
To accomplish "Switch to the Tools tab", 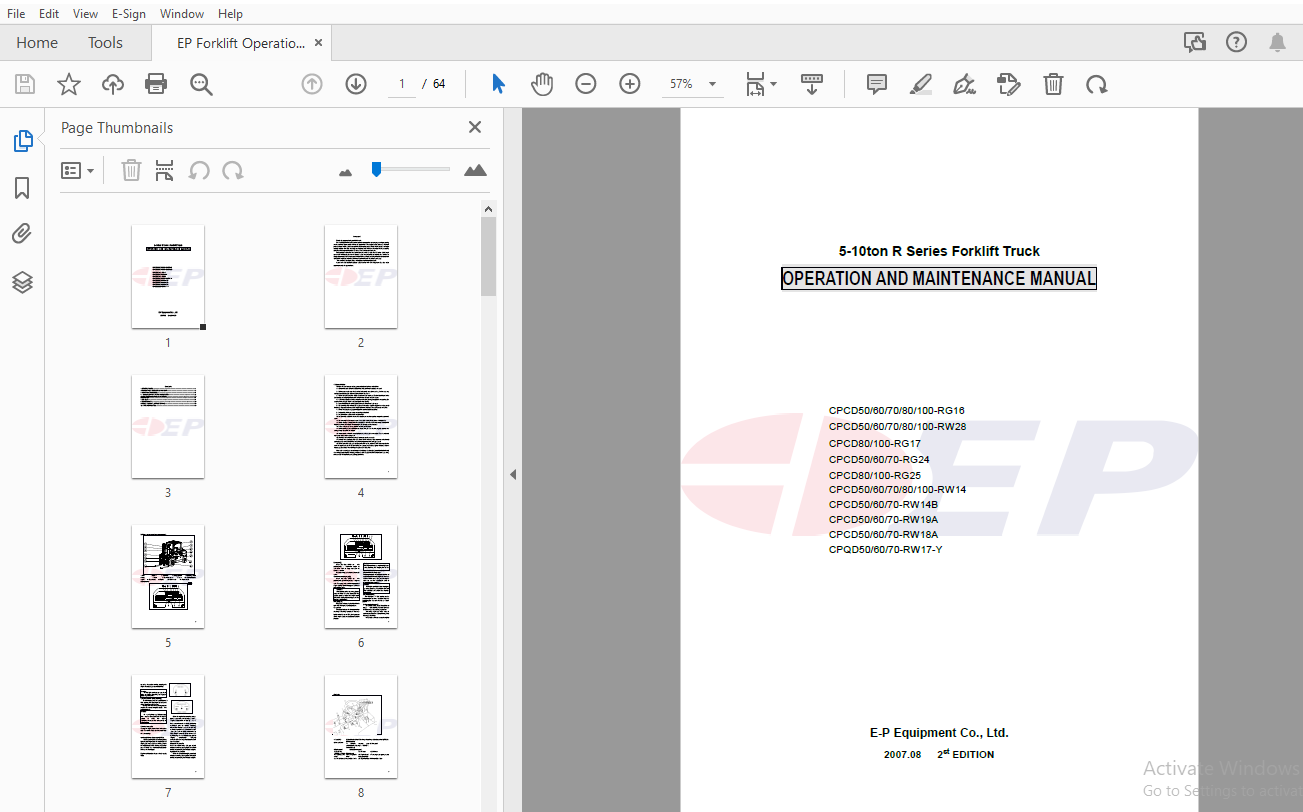I will [x=105, y=42].
